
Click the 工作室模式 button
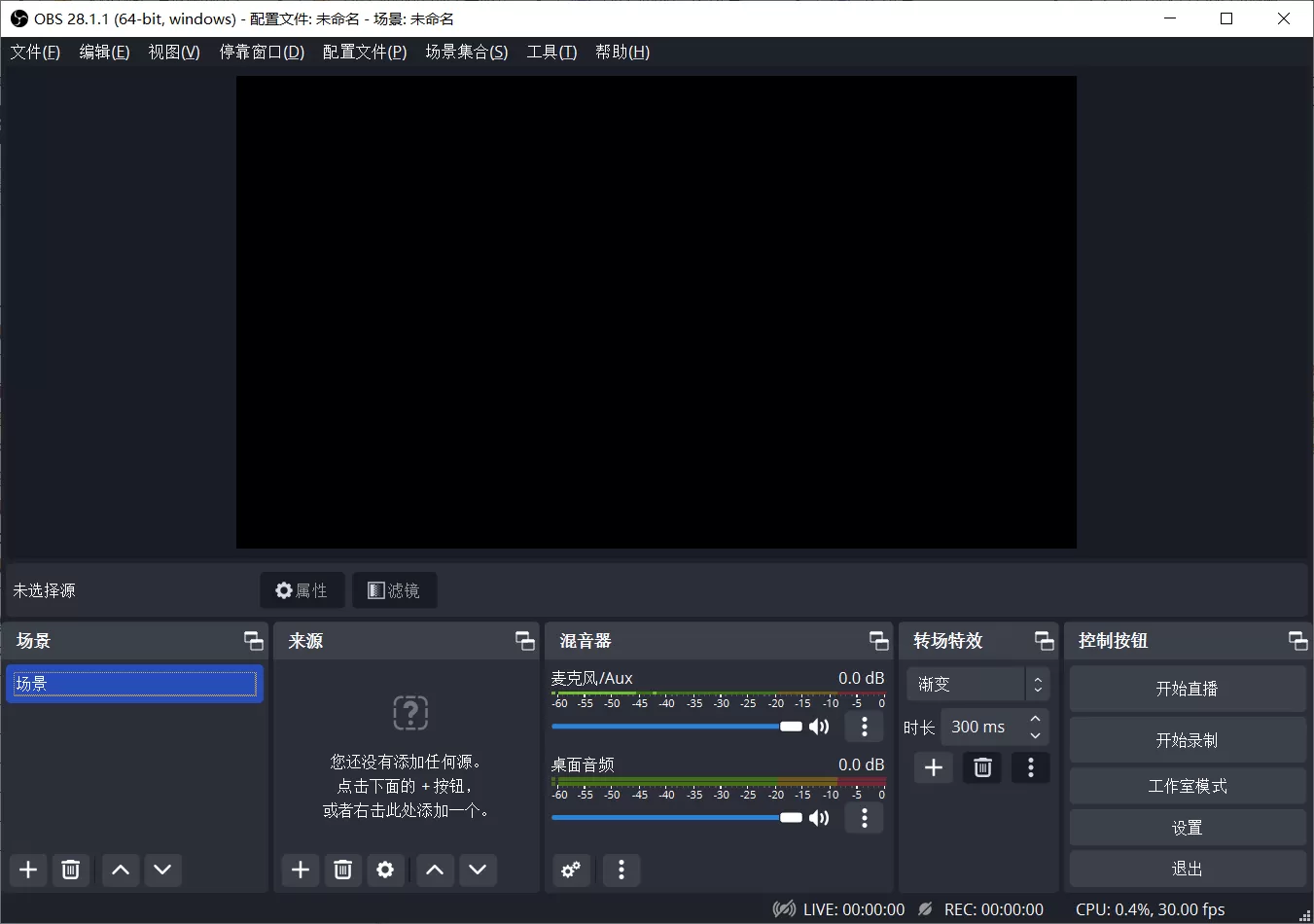tap(1188, 786)
